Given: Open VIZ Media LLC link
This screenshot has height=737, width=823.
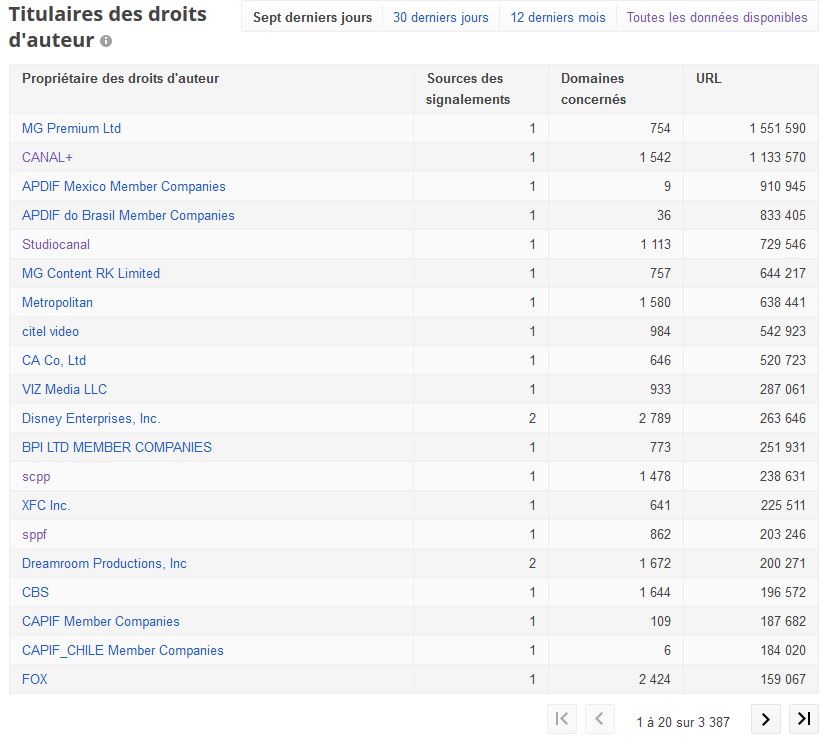Looking at the screenshot, I should pyautogui.click(x=65, y=389).
